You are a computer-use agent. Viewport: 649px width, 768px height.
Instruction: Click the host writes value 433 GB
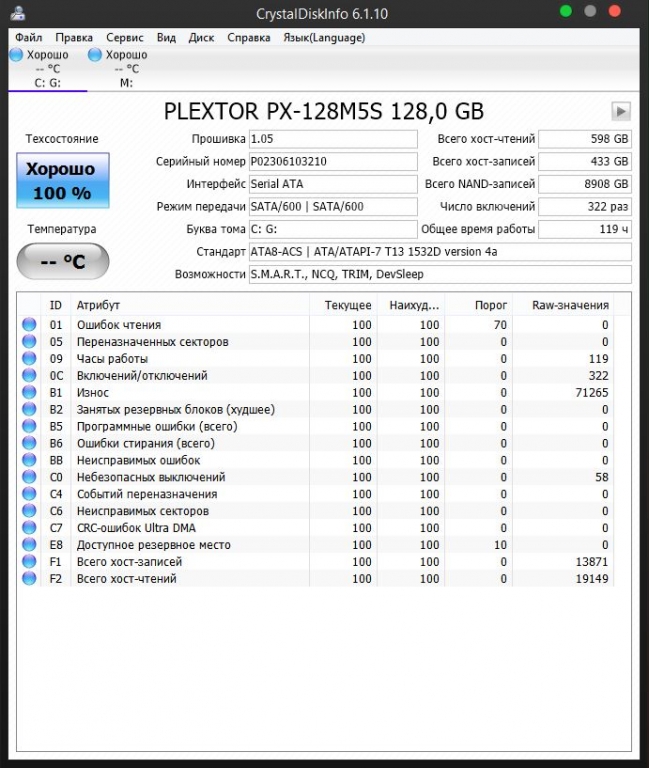pyautogui.click(x=585, y=162)
